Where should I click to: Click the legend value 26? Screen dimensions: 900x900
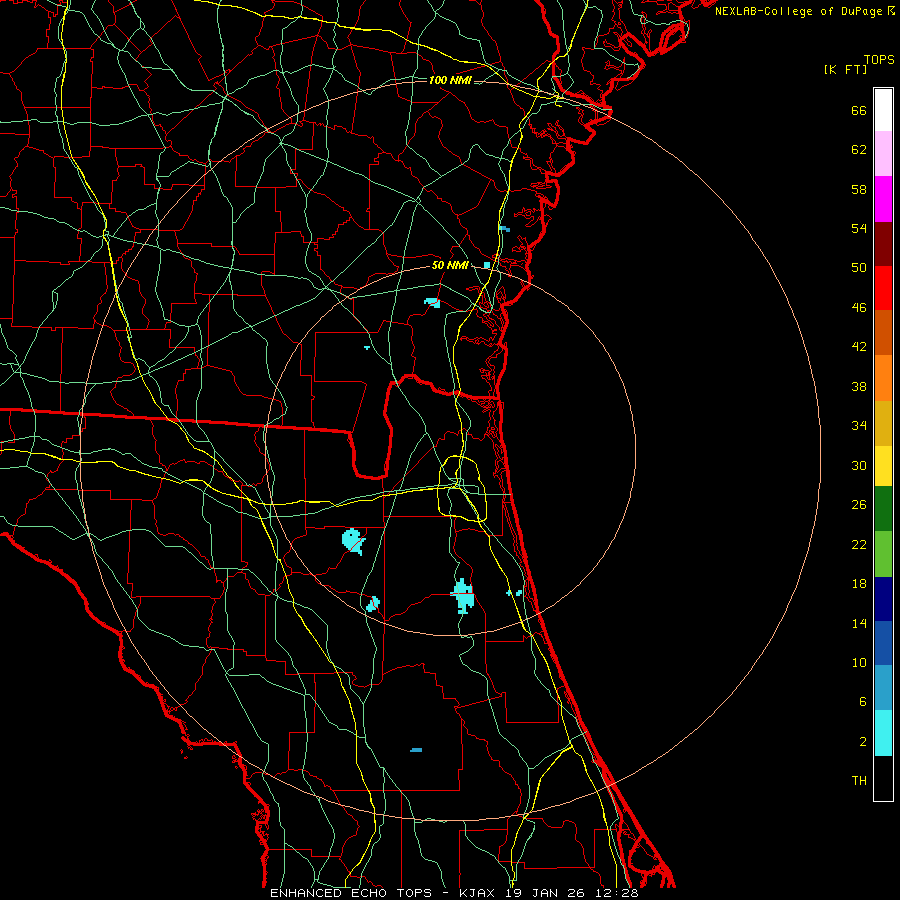pos(859,505)
